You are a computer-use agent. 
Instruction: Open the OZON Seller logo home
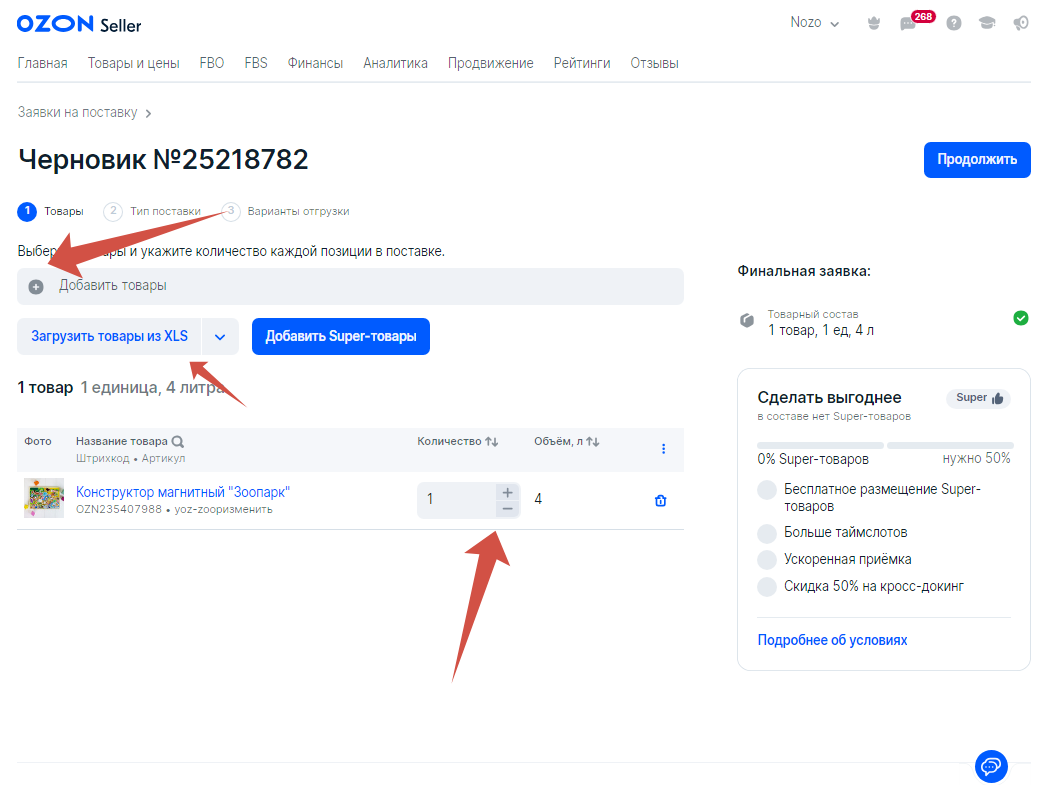(79, 24)
